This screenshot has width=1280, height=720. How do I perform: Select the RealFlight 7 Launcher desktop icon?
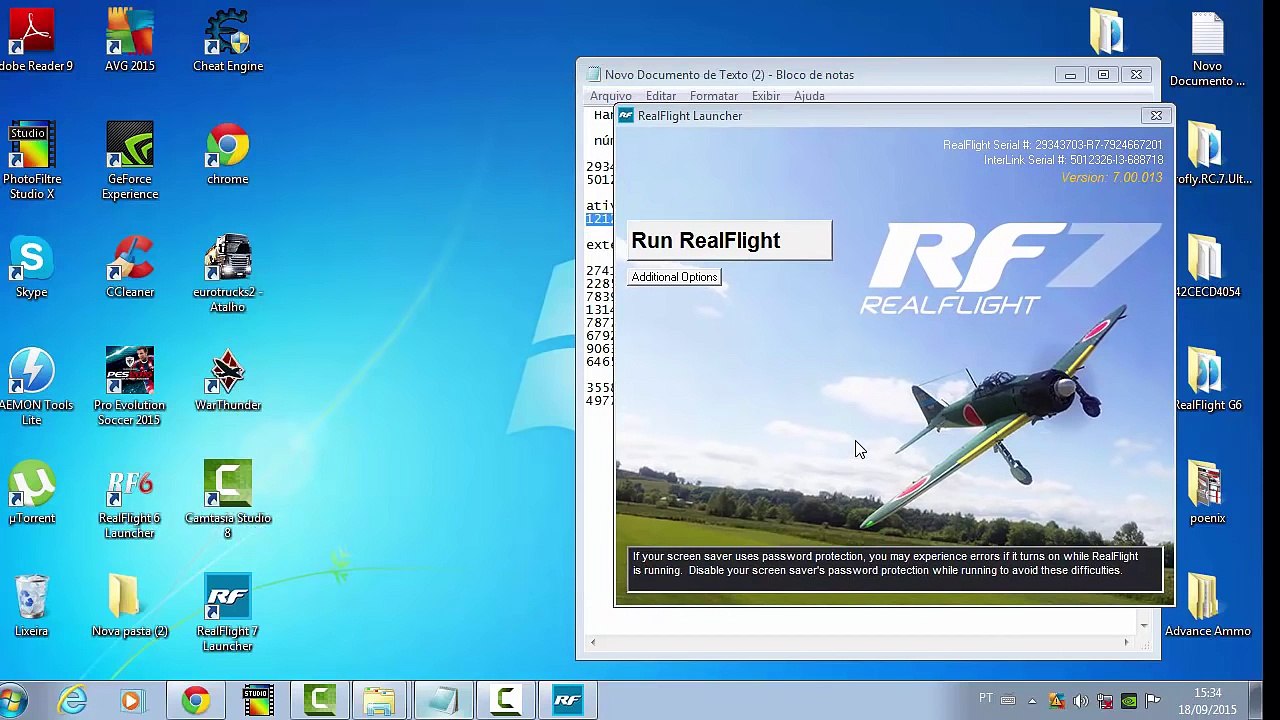(x=228, y=614)
